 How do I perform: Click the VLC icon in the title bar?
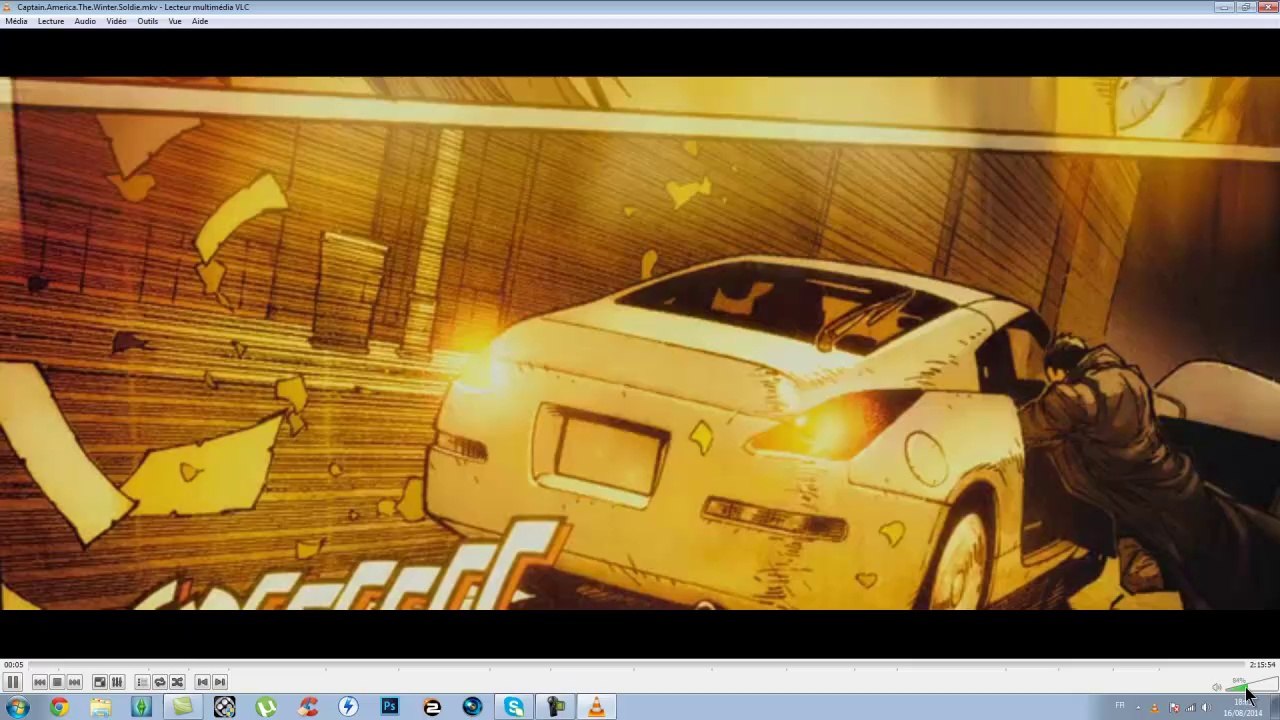pyautogui.click(x=8, y=7)
